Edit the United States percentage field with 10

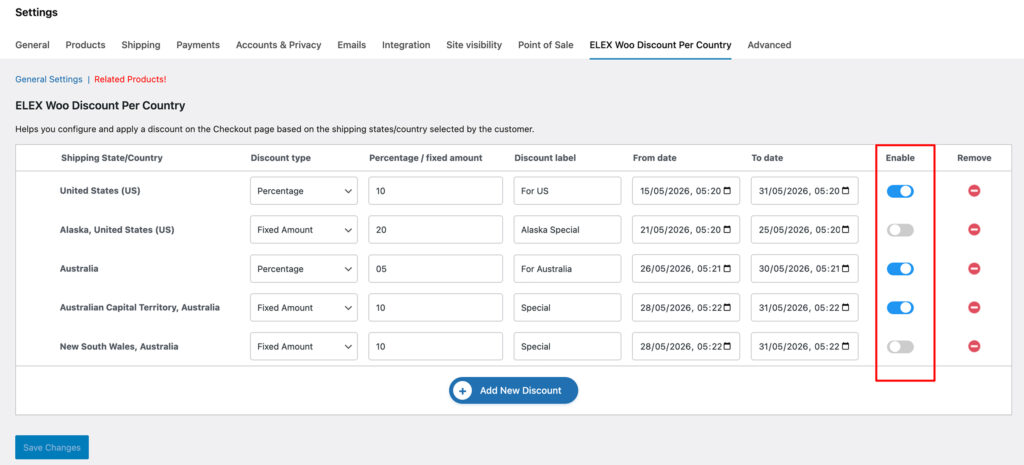(x=436, y=191)
